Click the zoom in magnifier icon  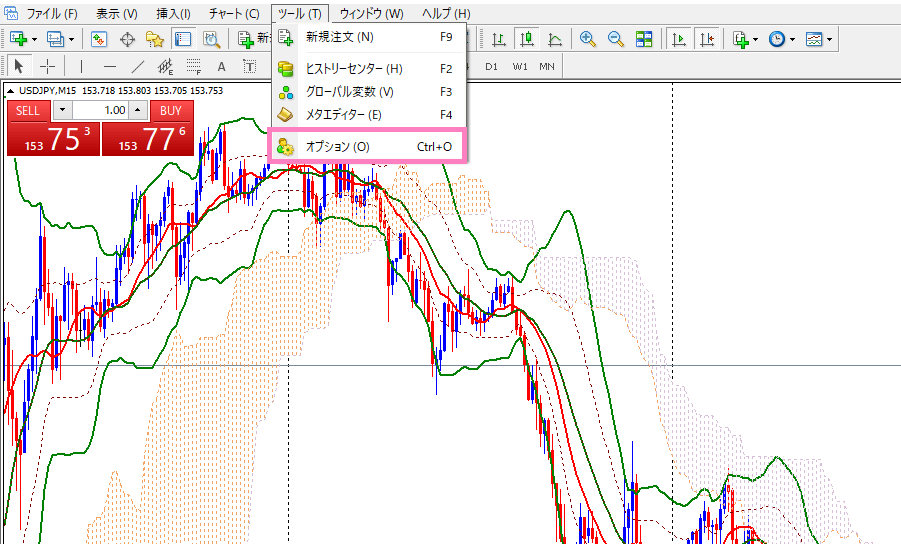coord(588,39)
